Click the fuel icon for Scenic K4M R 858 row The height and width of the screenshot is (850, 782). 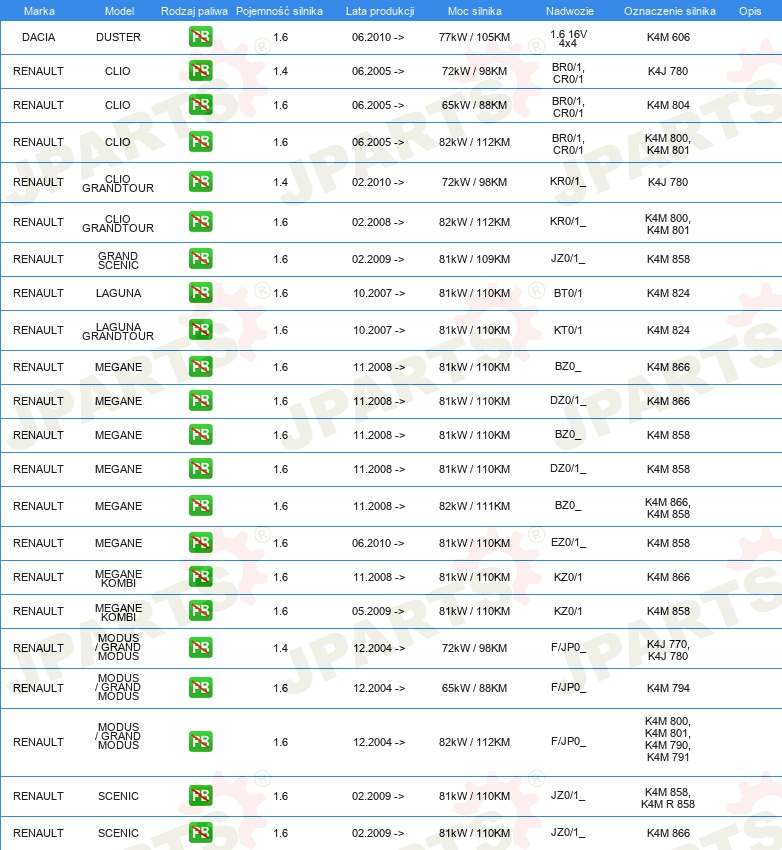(201, 796)
